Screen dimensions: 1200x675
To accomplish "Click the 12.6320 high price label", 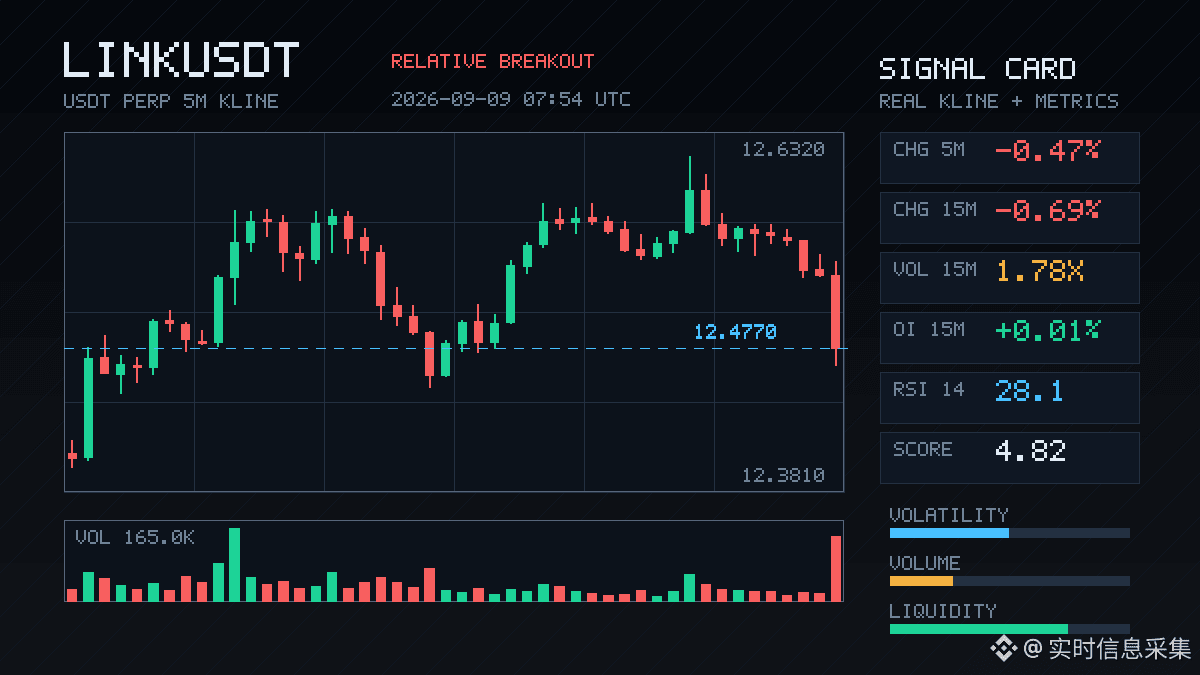I will [x=783, y=150].
